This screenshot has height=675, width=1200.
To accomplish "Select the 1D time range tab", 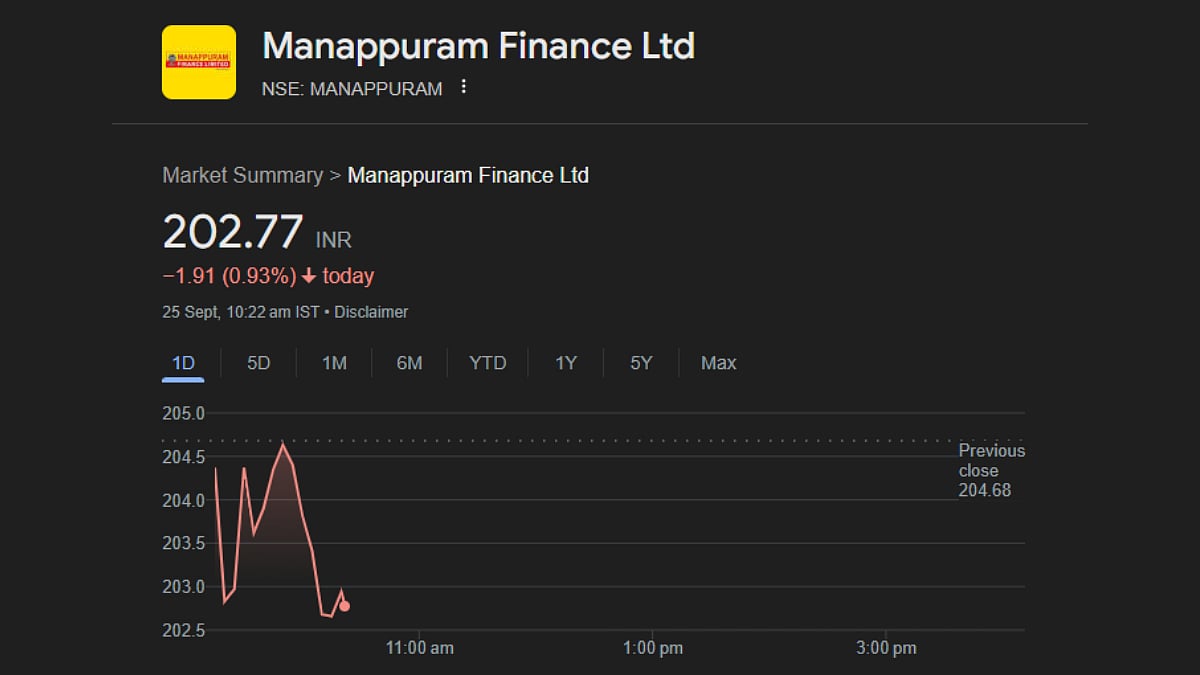I will click(183, 363).
